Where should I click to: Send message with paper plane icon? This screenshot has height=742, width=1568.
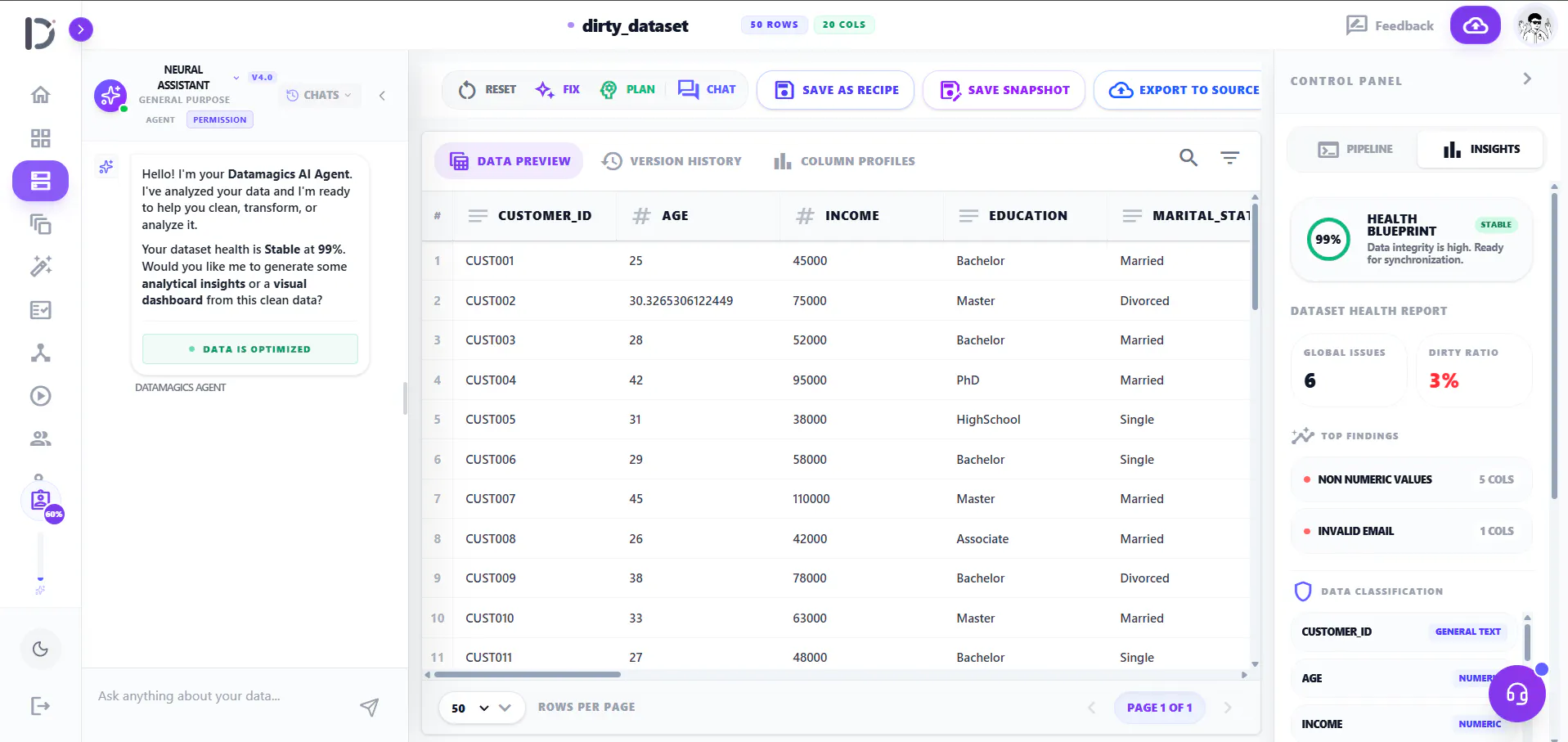coord(370,707)
